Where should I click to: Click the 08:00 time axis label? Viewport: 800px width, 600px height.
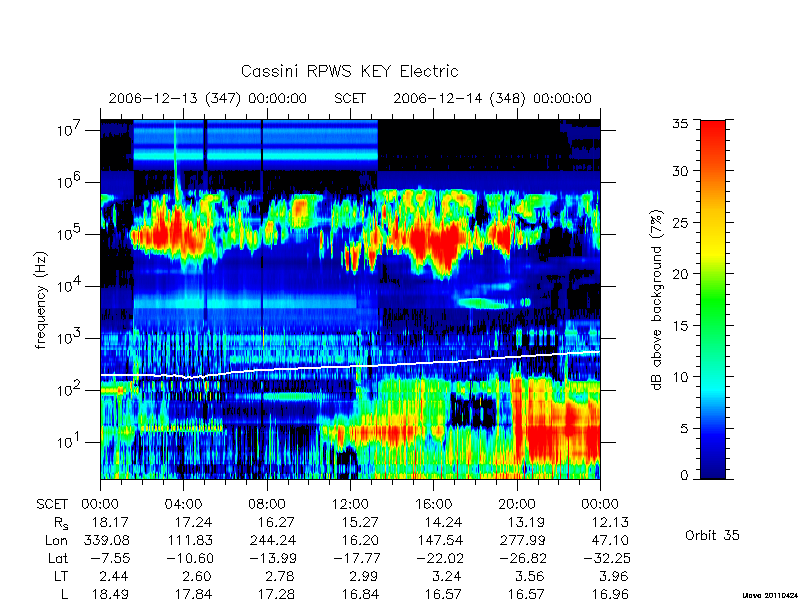pos(266,504)
